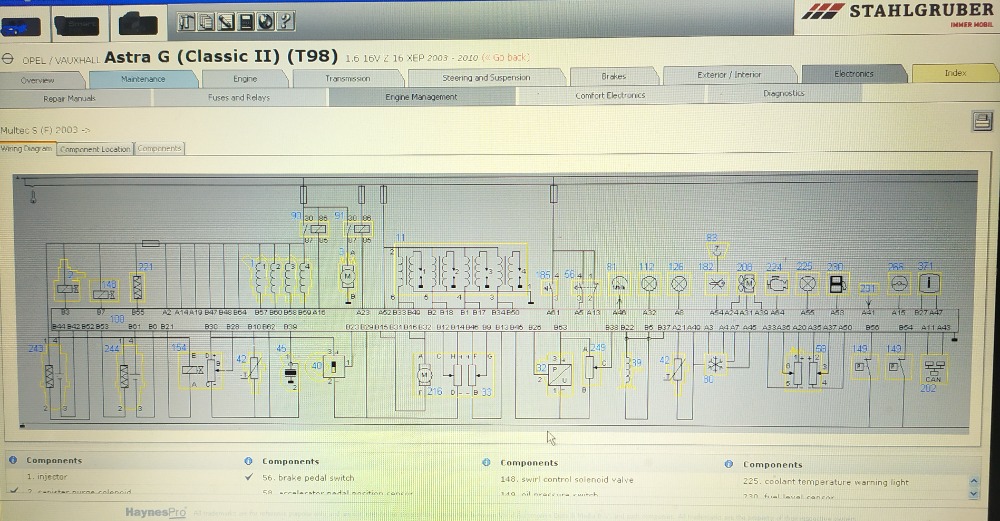Click the calculator icon in top toolbar
This screenshot has width=1000, height=521.
[246, 21]
